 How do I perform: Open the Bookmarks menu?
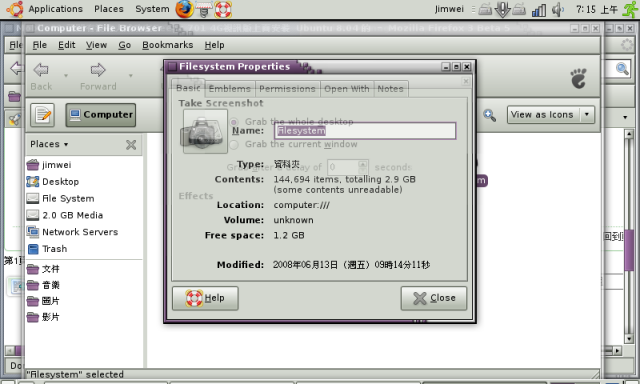coord(167,45)
